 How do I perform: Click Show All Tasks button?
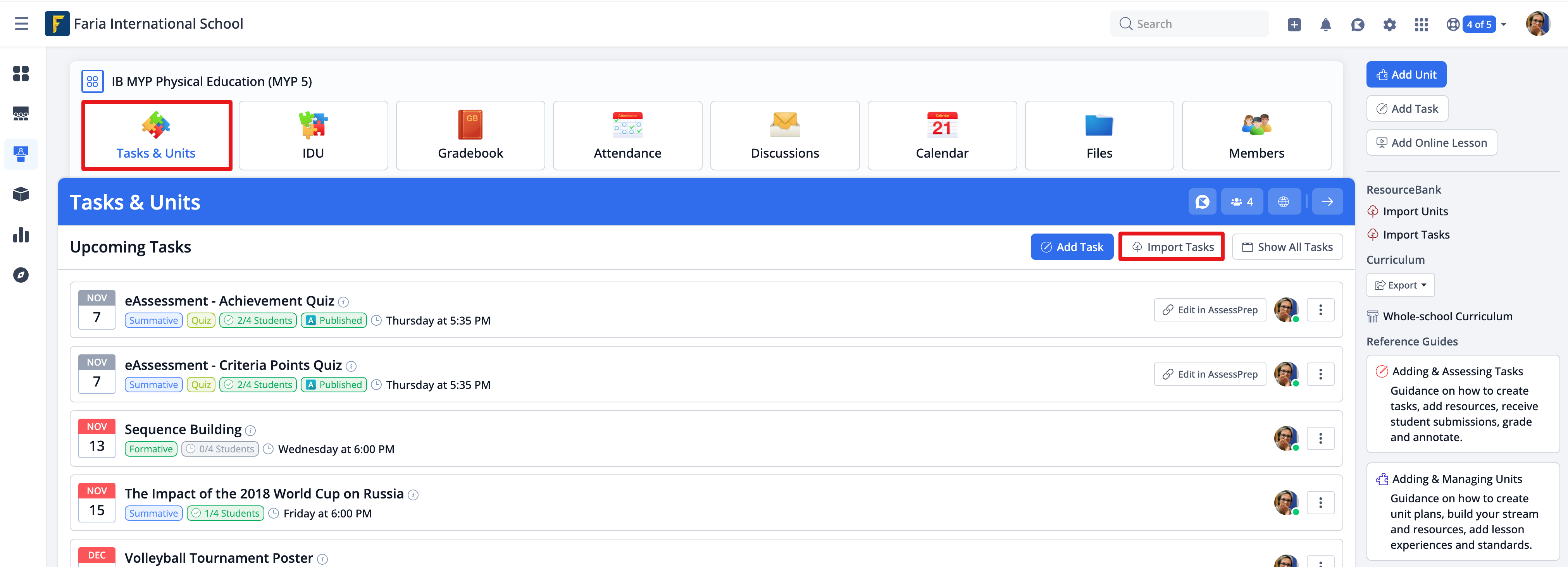pyautogui.click(x=1287, y=247)
